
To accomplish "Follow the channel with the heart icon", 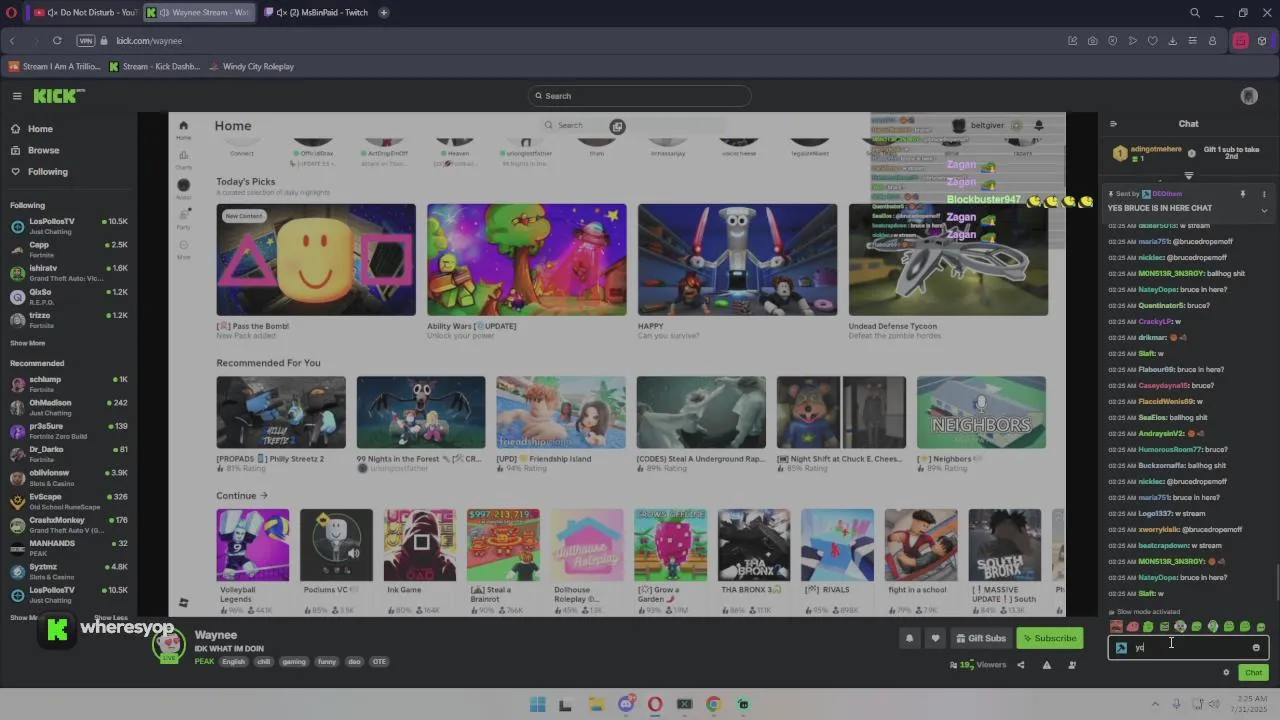I will 935,638.
